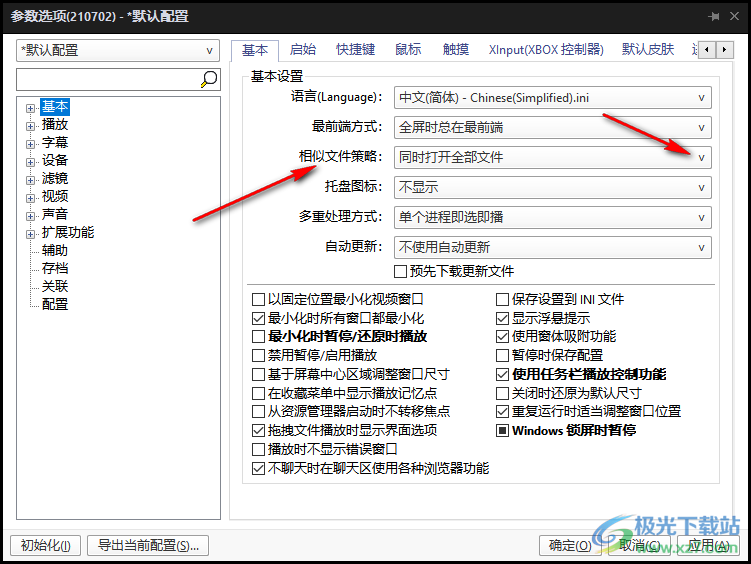The image size is (751, 564).
Task: Enable 预先下载更新文件 checkbox
Action: tap(400, 271)
